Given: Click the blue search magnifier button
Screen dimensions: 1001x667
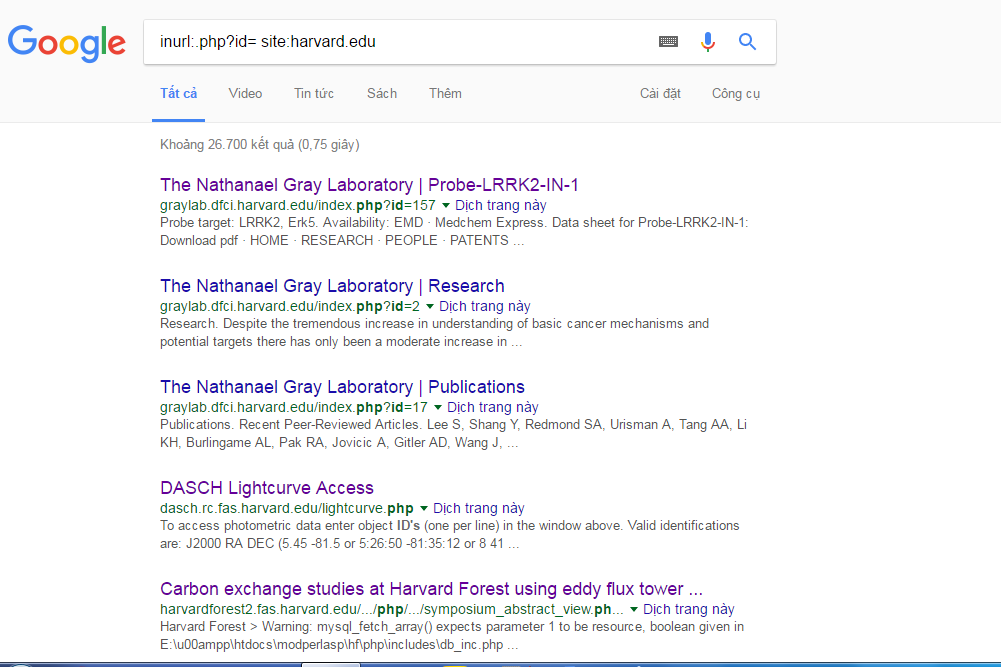Looking at the screenshot, I should 748,41.
